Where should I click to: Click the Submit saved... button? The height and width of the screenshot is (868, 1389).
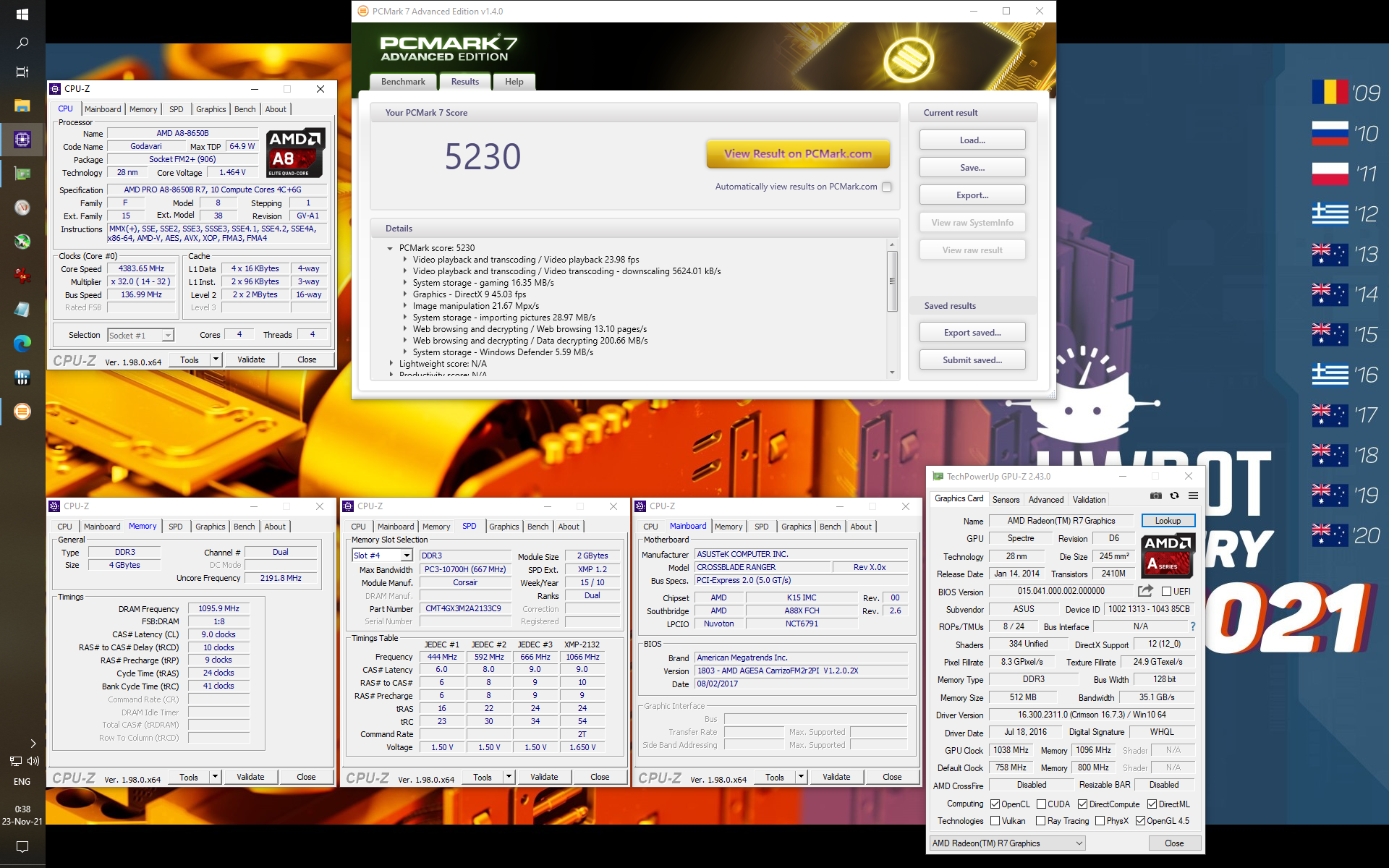coord(972,360)
